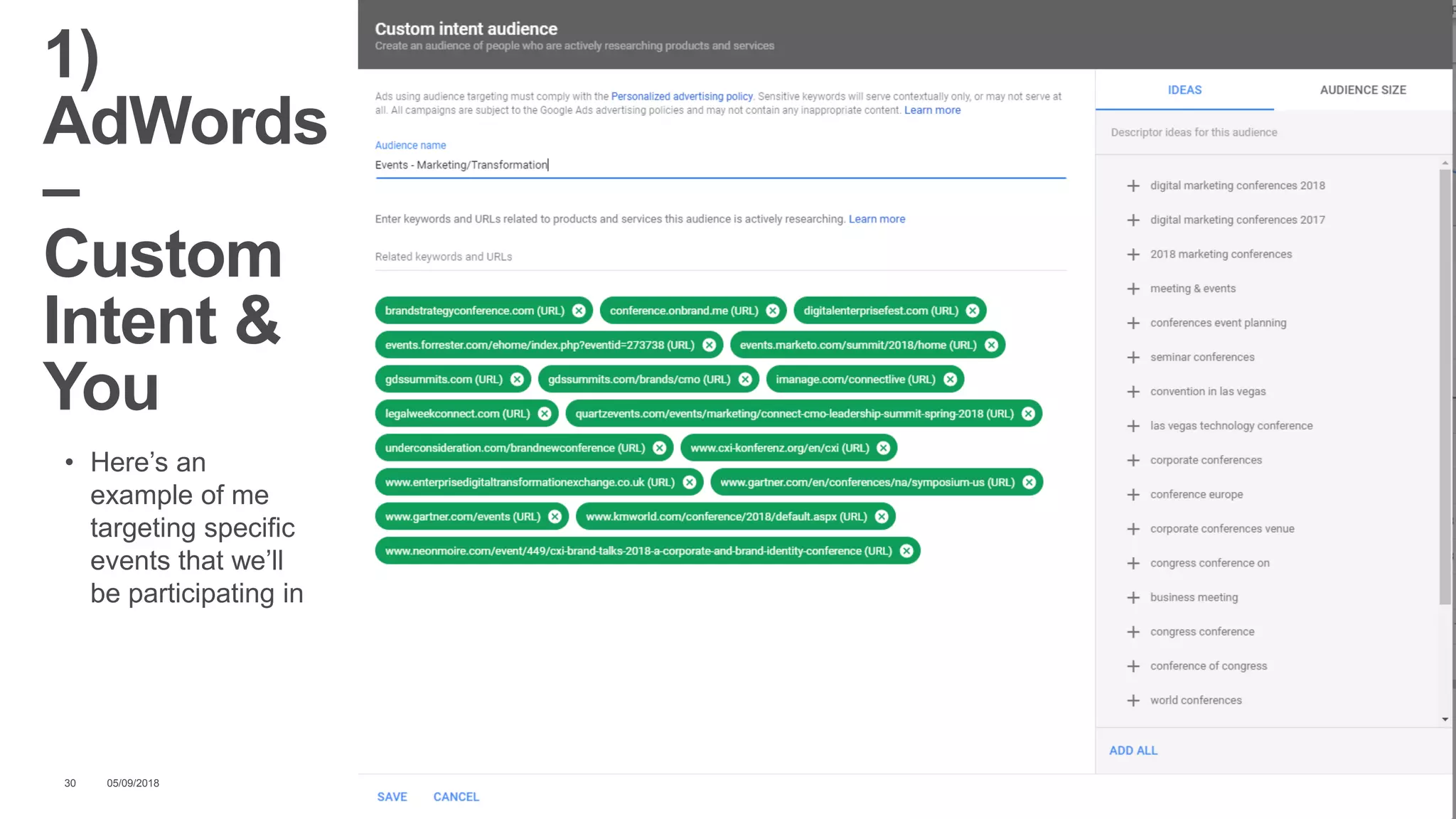Screen dimensions: 1456x819
Task: Focus the Related keywords and URLs field
Action: (x=720, y=257)
